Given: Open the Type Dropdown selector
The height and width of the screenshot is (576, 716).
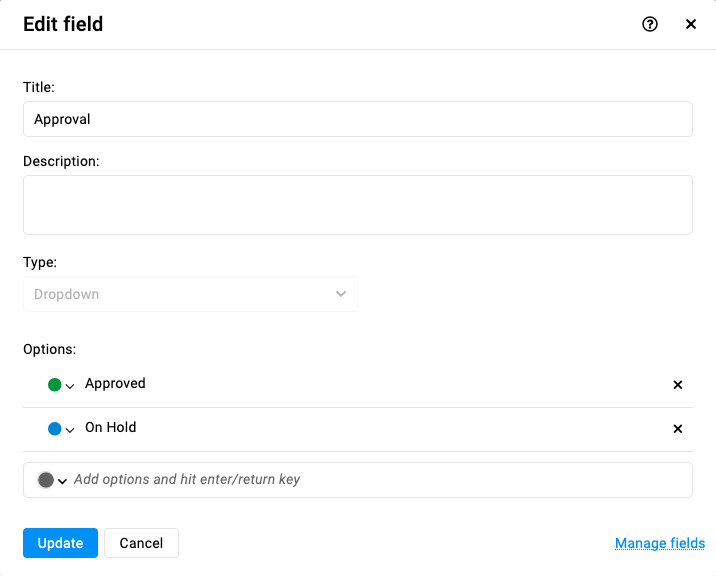Looking at the screenshot, I should pos(190,294).
